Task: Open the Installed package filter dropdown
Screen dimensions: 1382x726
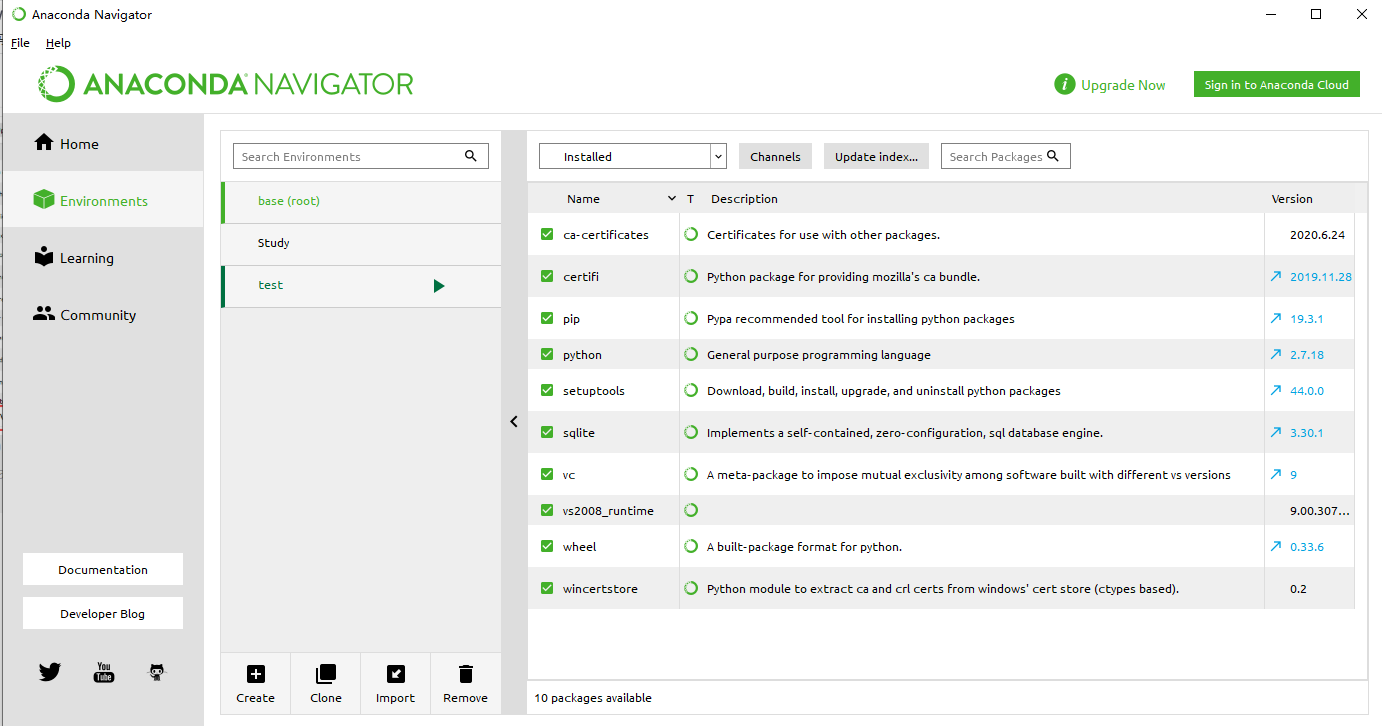Action: click(632, 156)
